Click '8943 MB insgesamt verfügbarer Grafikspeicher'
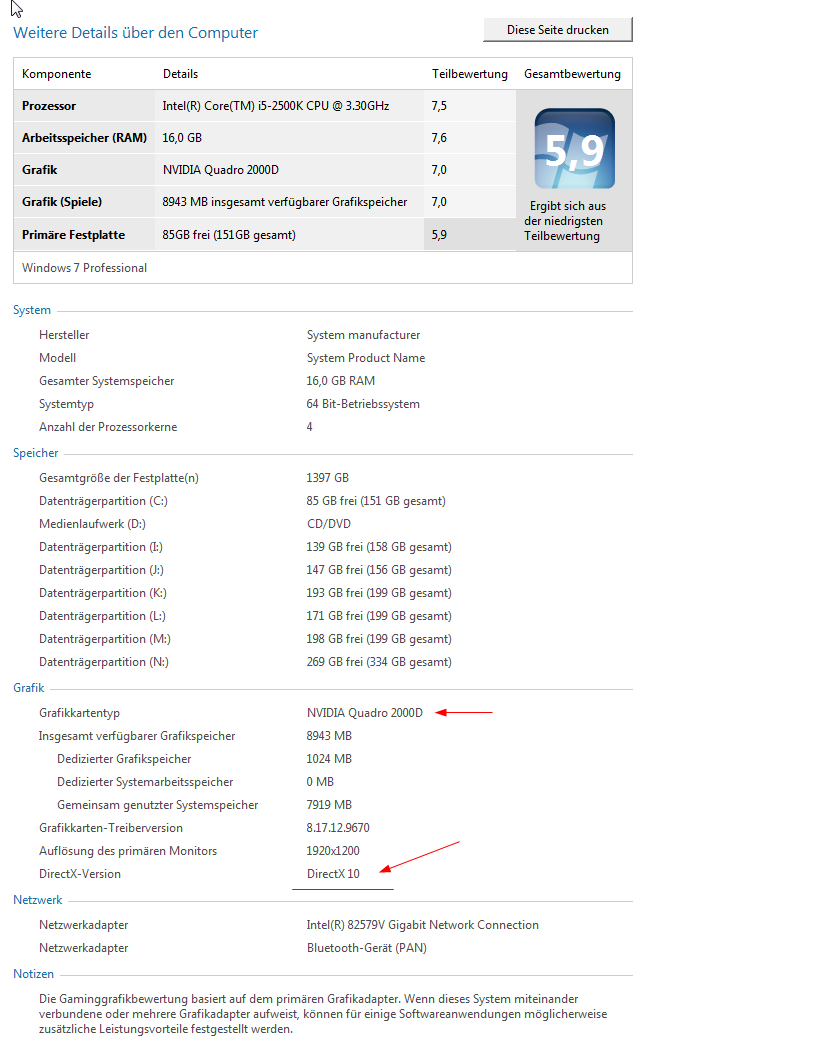834x1063 pixels. click(285, 201)
